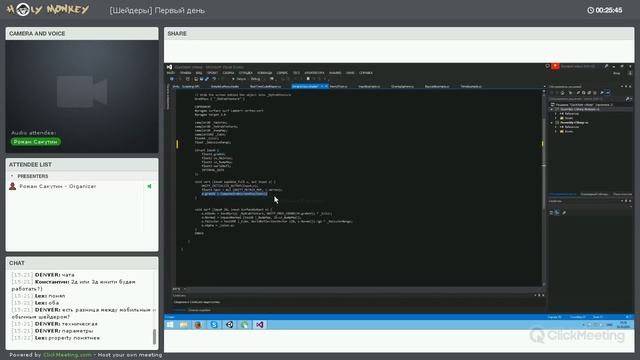Viewport: 640px width, 360px height.
Task: Click the red notification icon in Visual Studio title bar
Action: (556, 66)
